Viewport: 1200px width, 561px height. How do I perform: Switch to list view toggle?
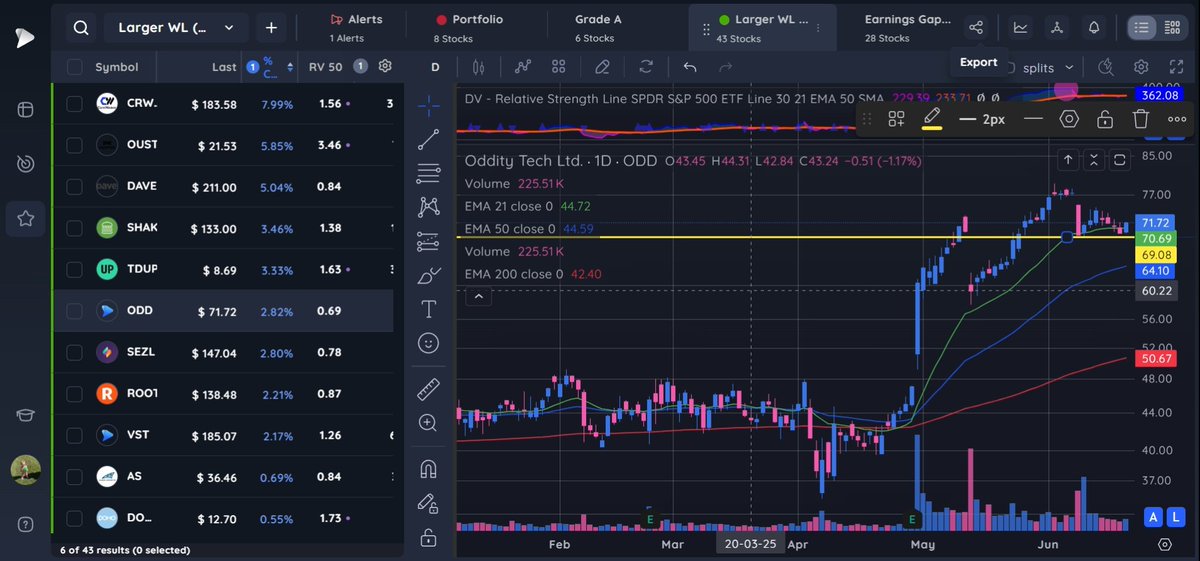pyautogui.click(x=1141, y=28)
